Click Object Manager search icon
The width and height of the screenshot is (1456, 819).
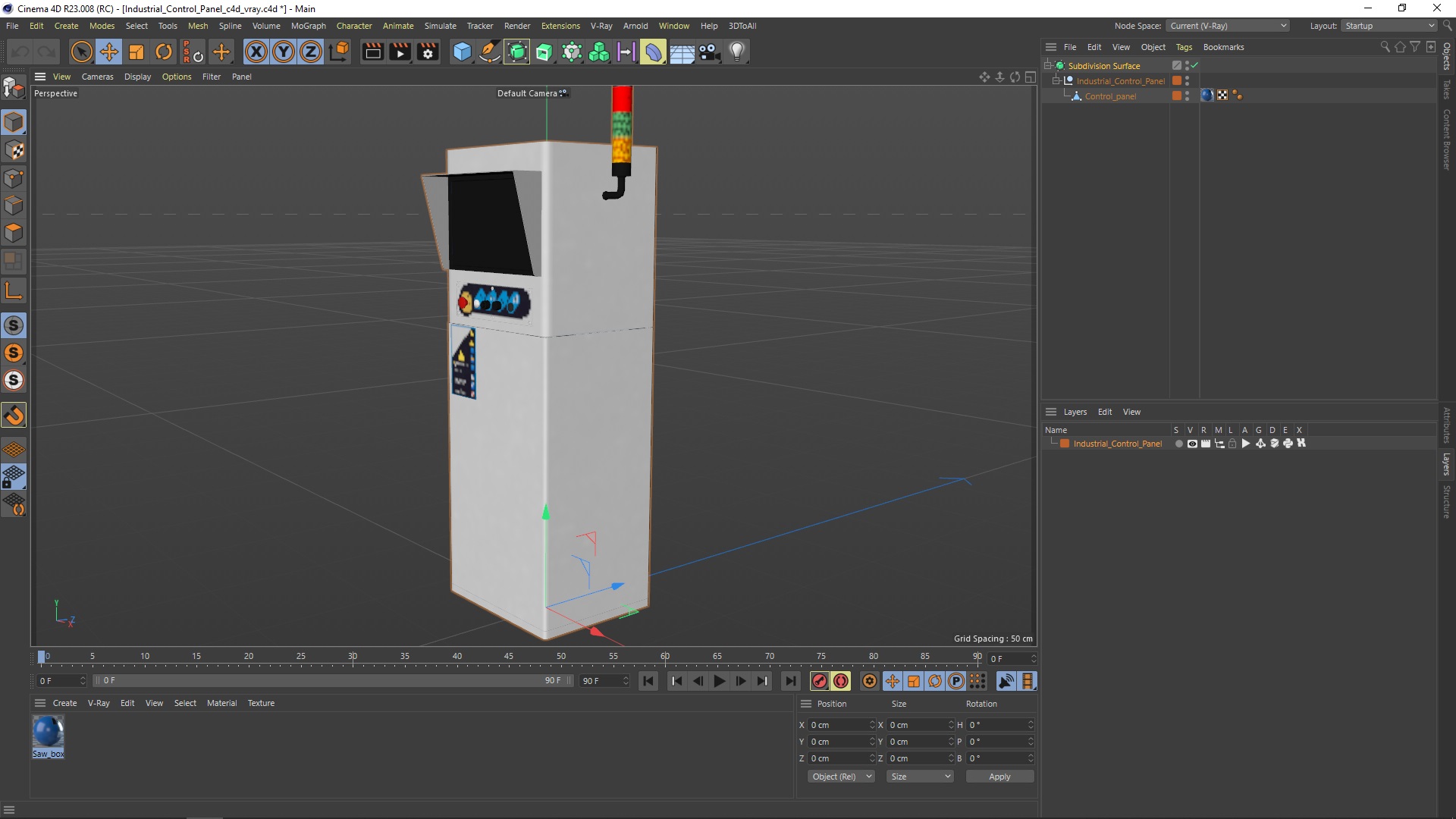(x=1385, y=47)
